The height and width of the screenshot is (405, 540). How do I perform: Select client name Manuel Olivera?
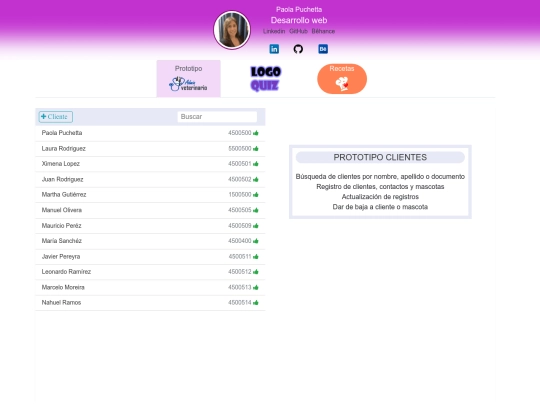(x=62, y=210)
